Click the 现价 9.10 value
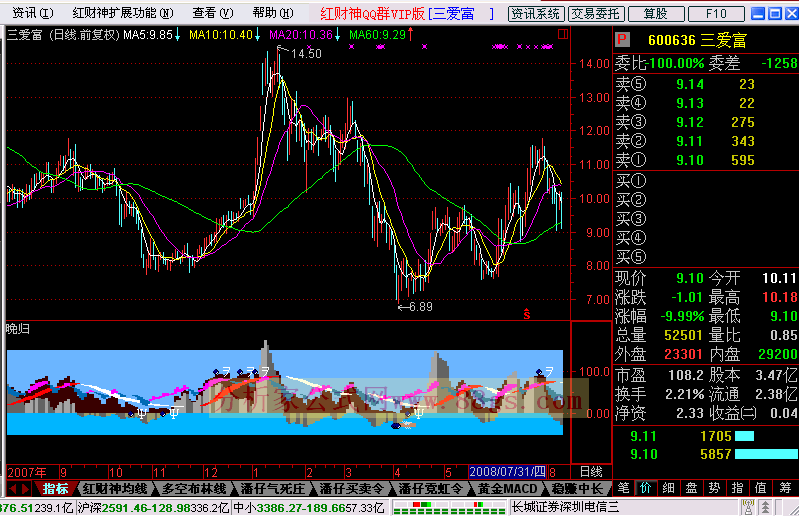 point(689,278)
